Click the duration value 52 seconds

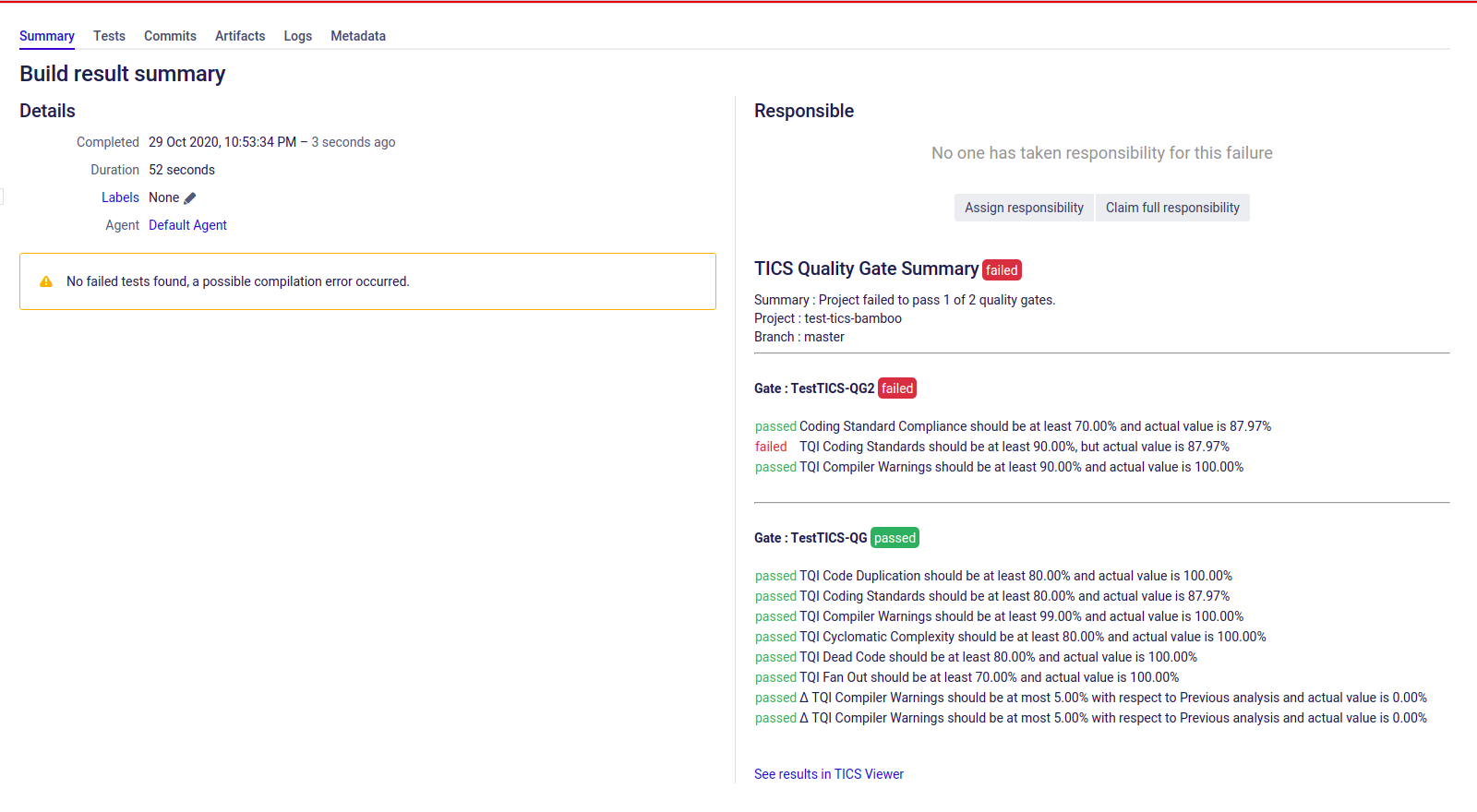click(182, 170)
